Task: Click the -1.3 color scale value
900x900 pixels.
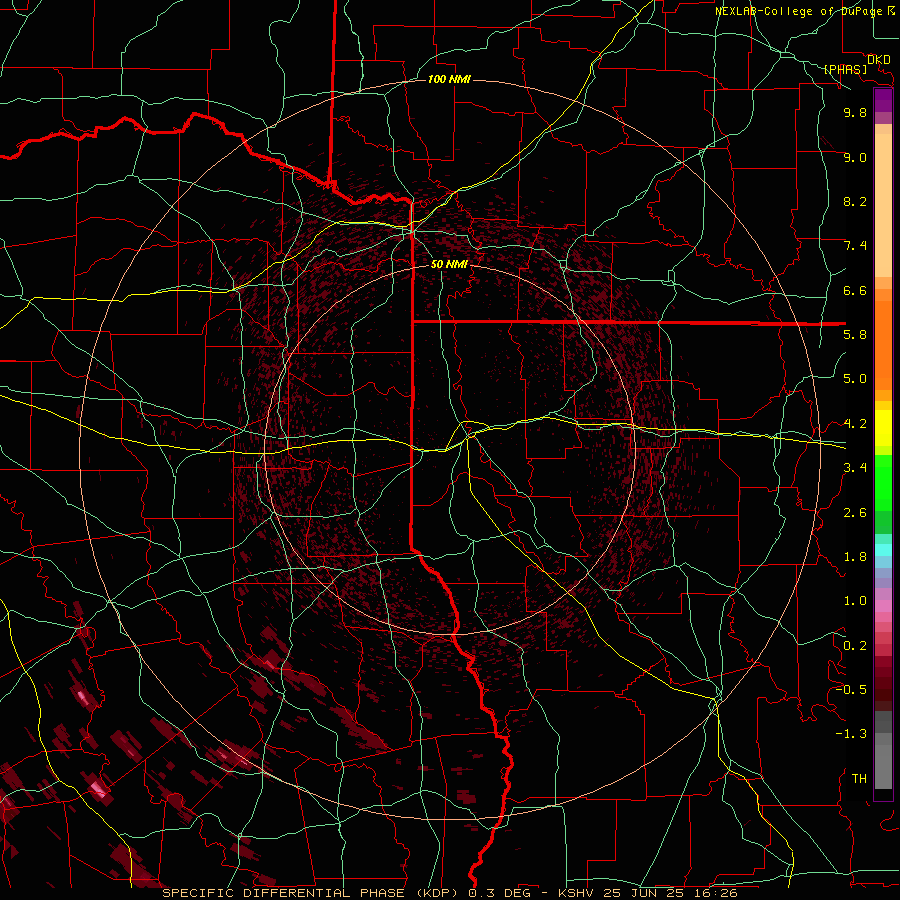Action: point(851,734)
